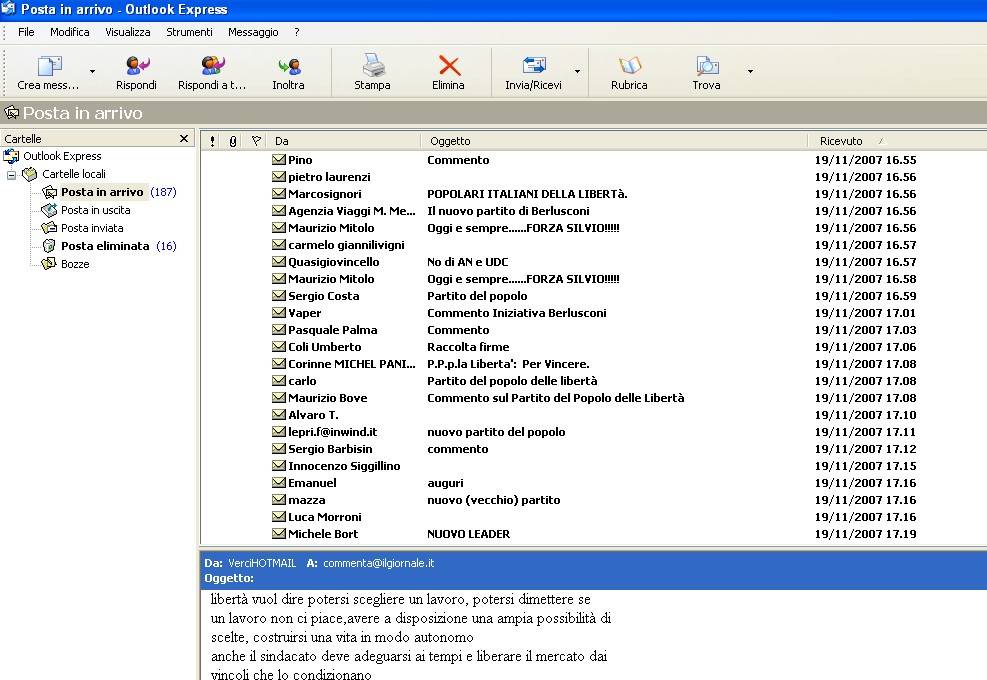Image resolution: width=987 pixels, height=680 pixels.
Task: Open the Posta in arrivo folder
Action: [x=102, y=192]
